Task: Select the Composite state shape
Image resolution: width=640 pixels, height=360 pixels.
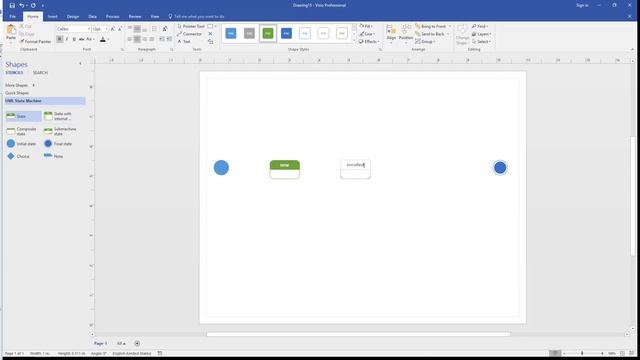Action: pyautogui.click(x=22, y=131)
